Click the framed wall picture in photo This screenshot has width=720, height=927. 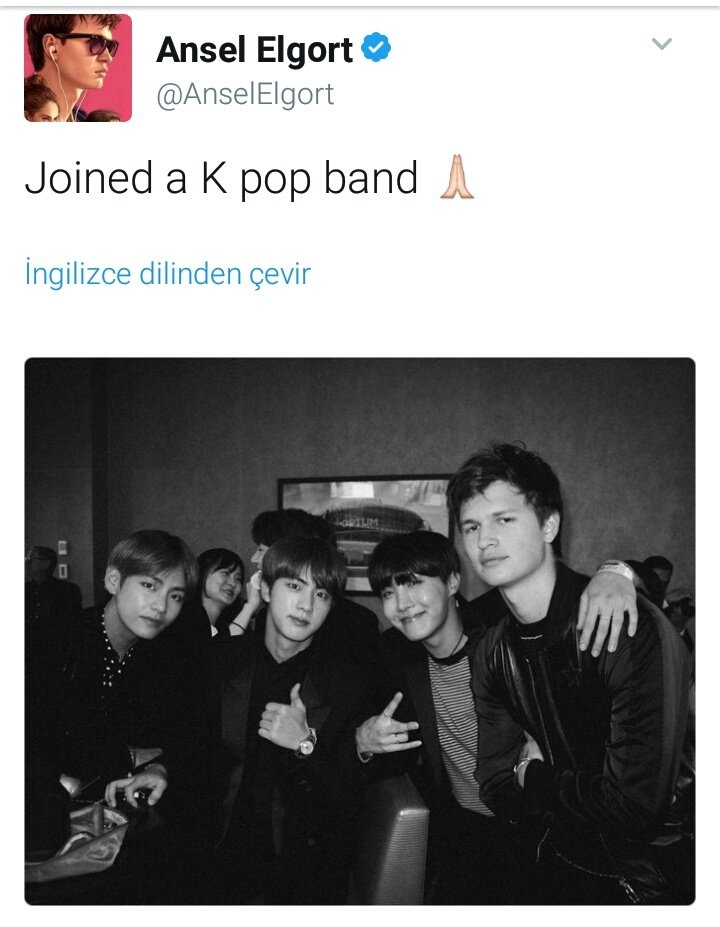[x=367, y=526]
